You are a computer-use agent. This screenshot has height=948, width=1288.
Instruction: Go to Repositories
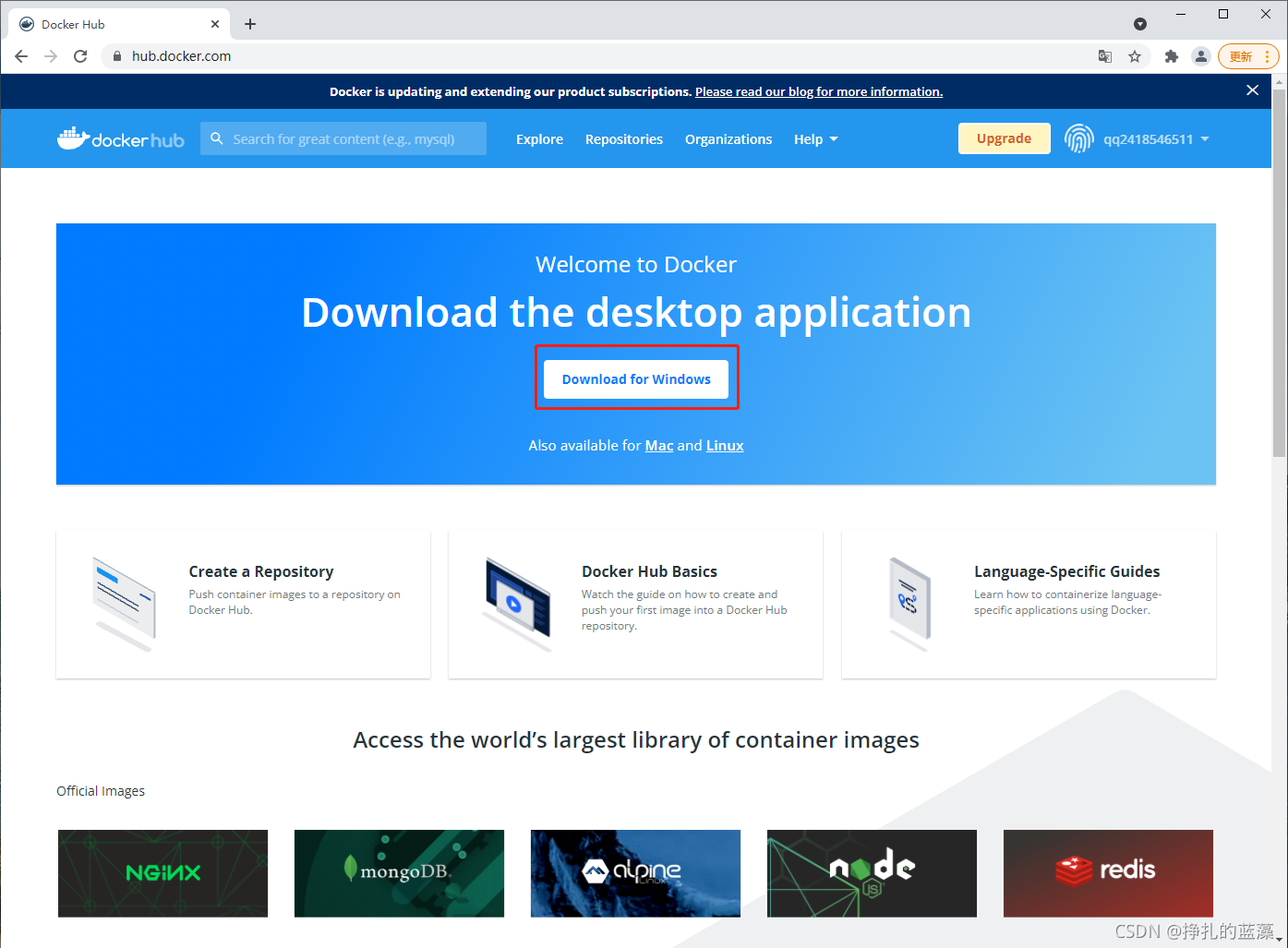[624, 139]
